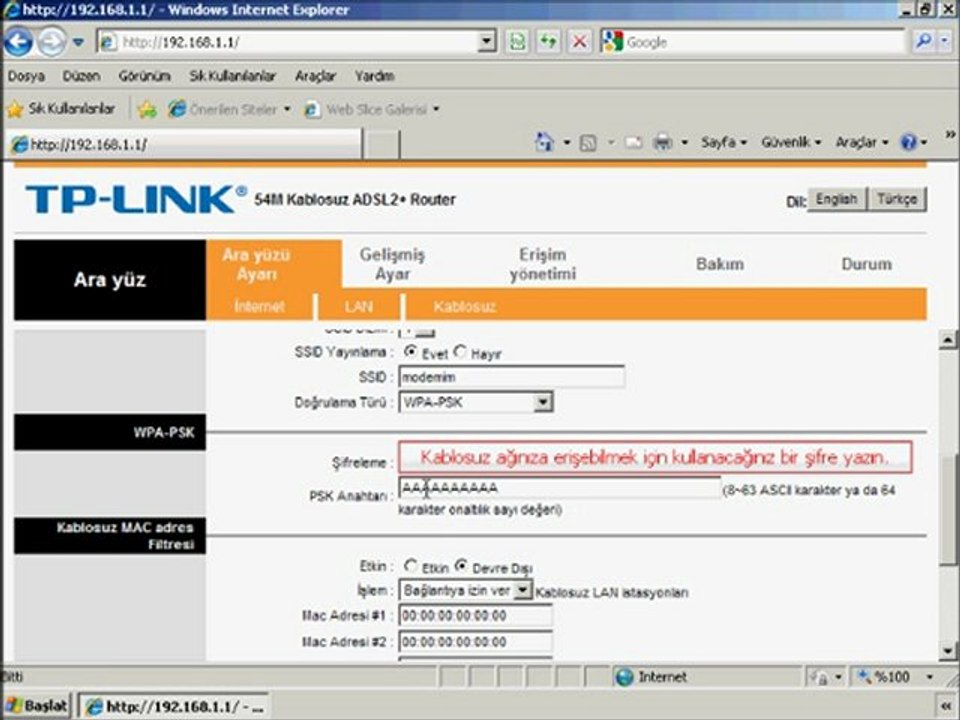This screenshot has width=960, height=720.
Task: Click inside the Google search box
Action: coord(762,42)
